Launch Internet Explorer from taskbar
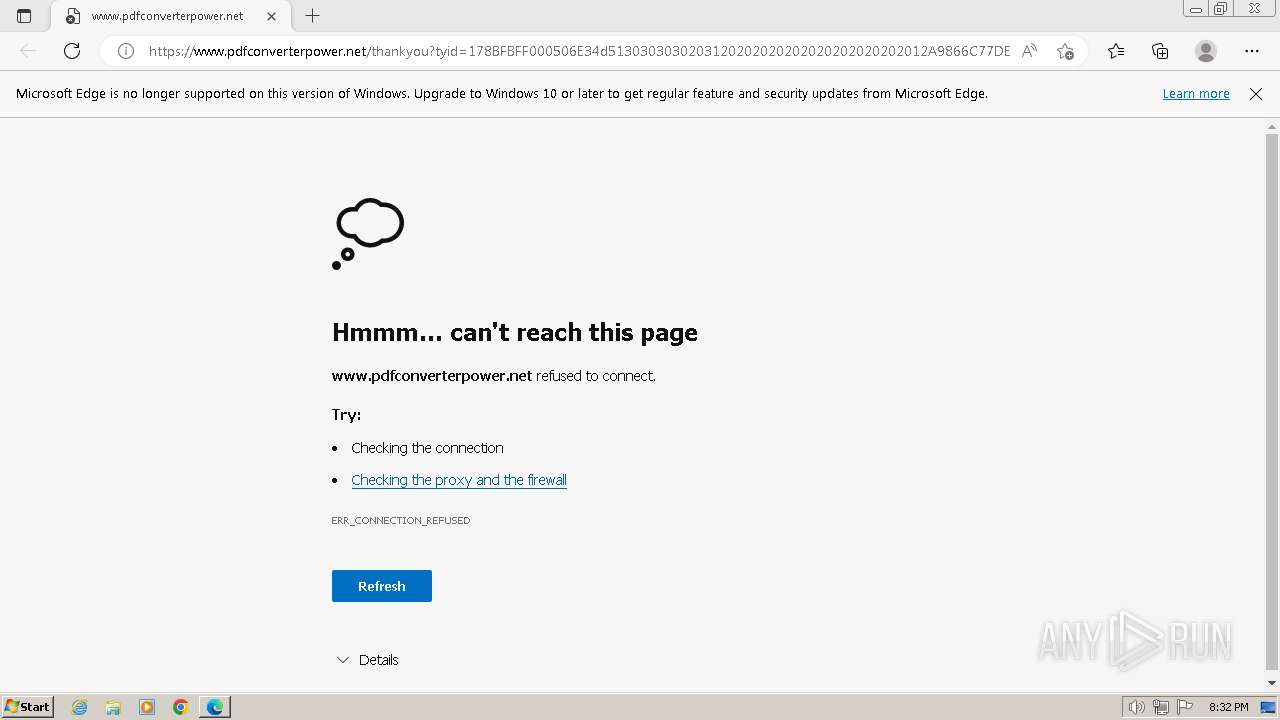 coord(80,707)
